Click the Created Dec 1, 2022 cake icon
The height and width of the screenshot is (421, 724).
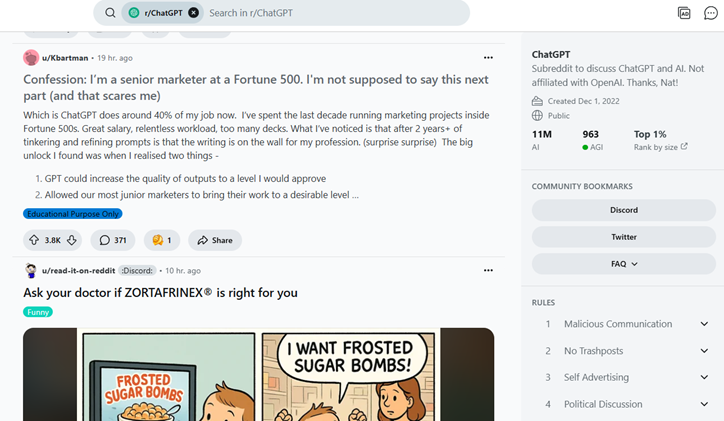tap(537, 101)
